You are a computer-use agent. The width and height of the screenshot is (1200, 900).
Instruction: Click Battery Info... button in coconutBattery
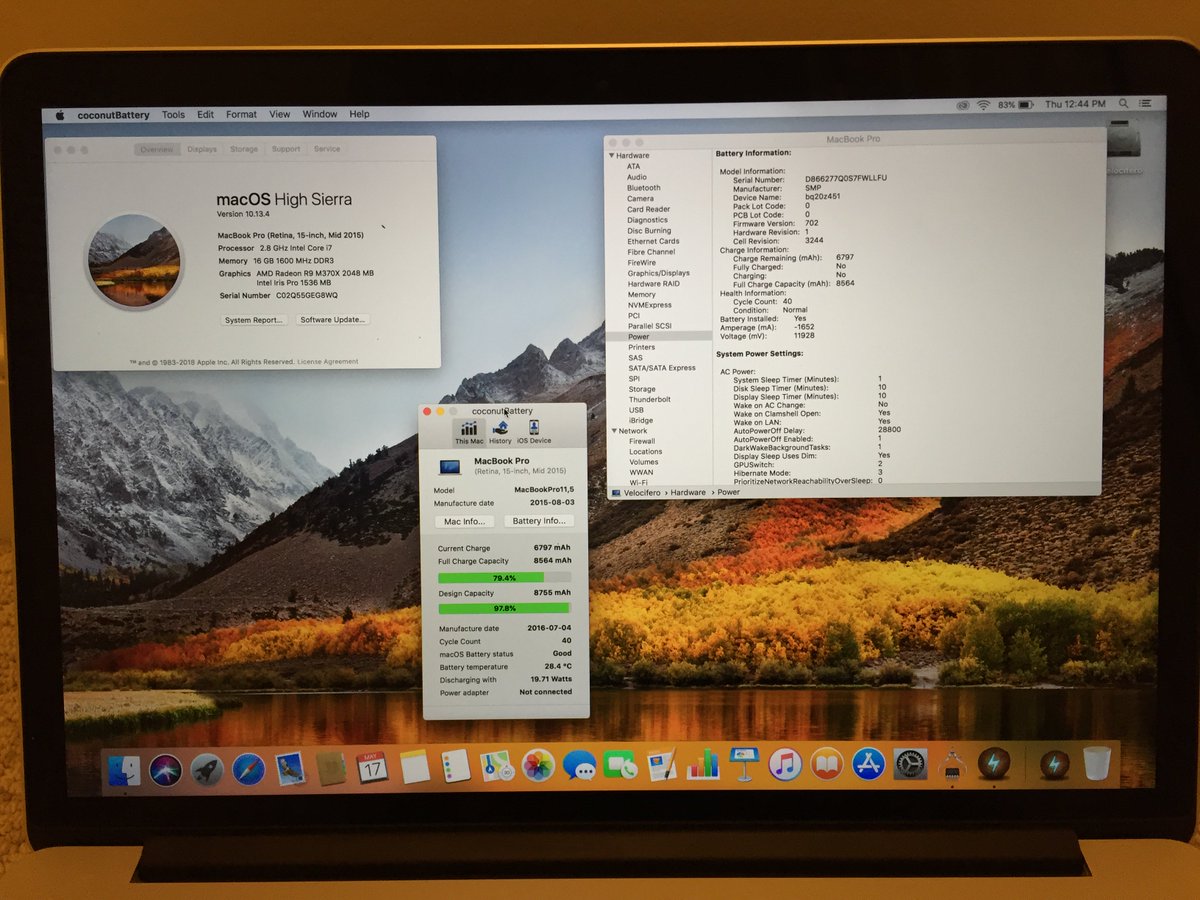(x=539, y=521)
